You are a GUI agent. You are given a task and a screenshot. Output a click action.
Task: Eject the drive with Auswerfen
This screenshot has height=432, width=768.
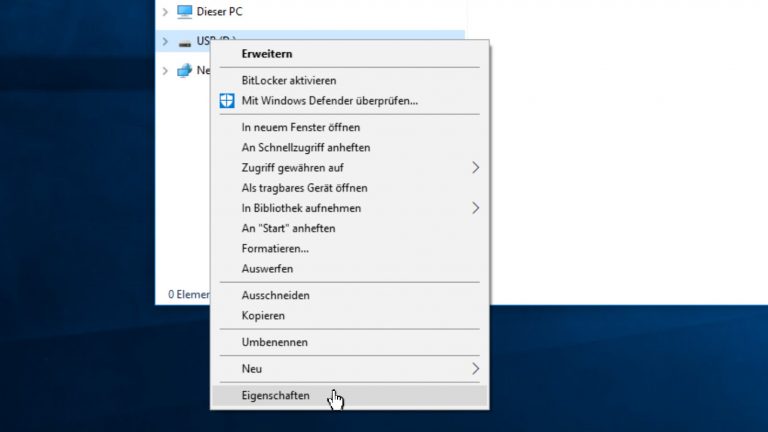click(x=267, y=269)
